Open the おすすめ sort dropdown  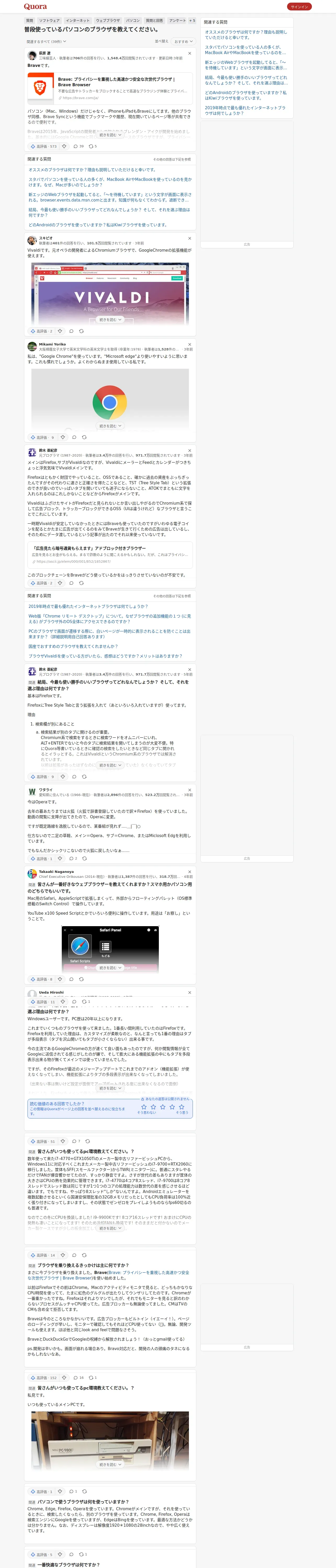[183, 41]
